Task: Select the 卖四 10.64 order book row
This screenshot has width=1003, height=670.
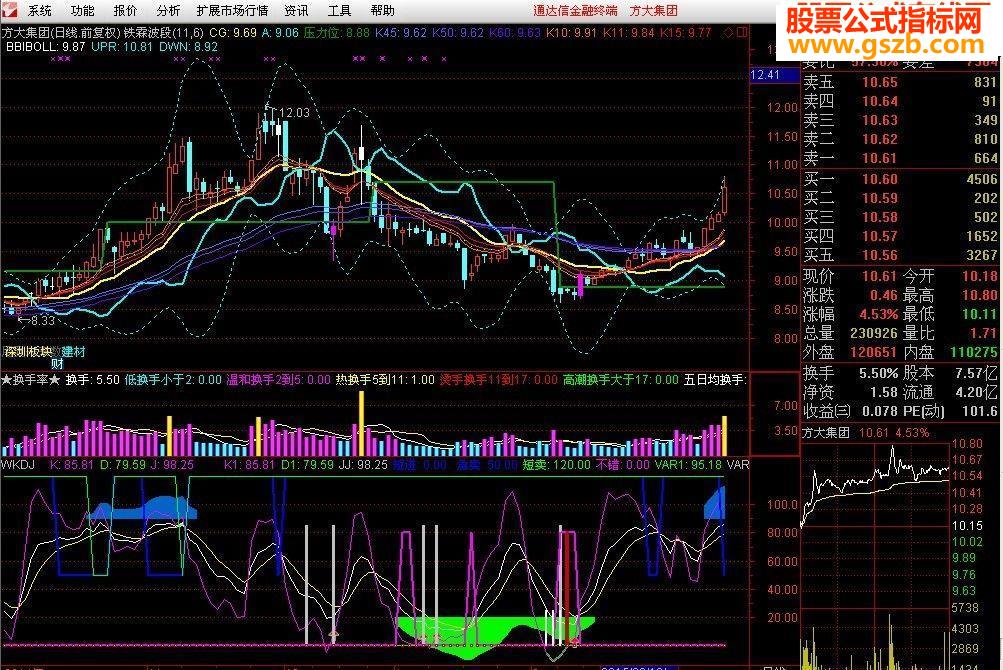Action: [900, 101]
